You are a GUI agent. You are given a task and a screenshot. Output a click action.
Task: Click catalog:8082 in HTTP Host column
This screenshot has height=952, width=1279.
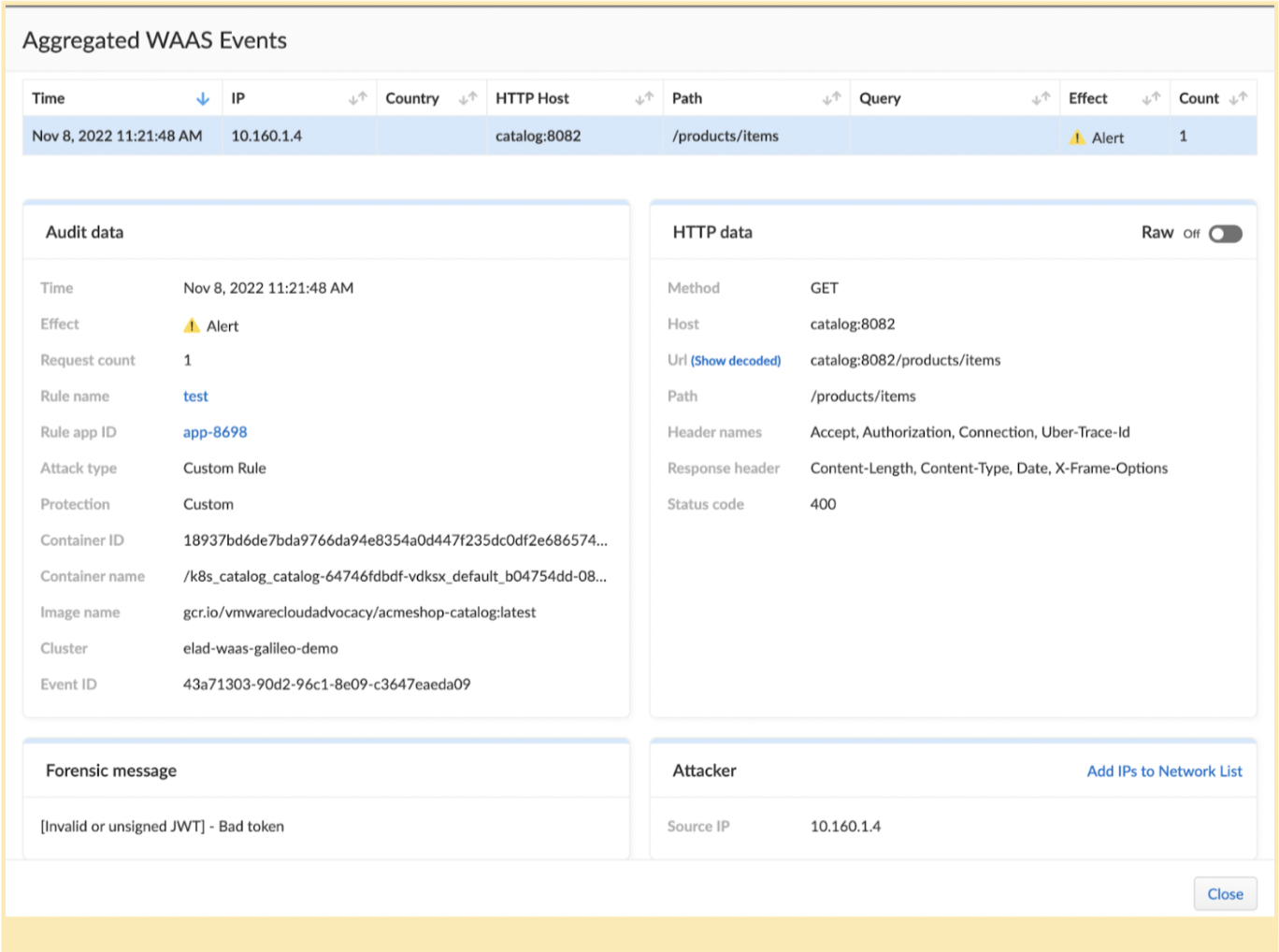pos(539,136)
